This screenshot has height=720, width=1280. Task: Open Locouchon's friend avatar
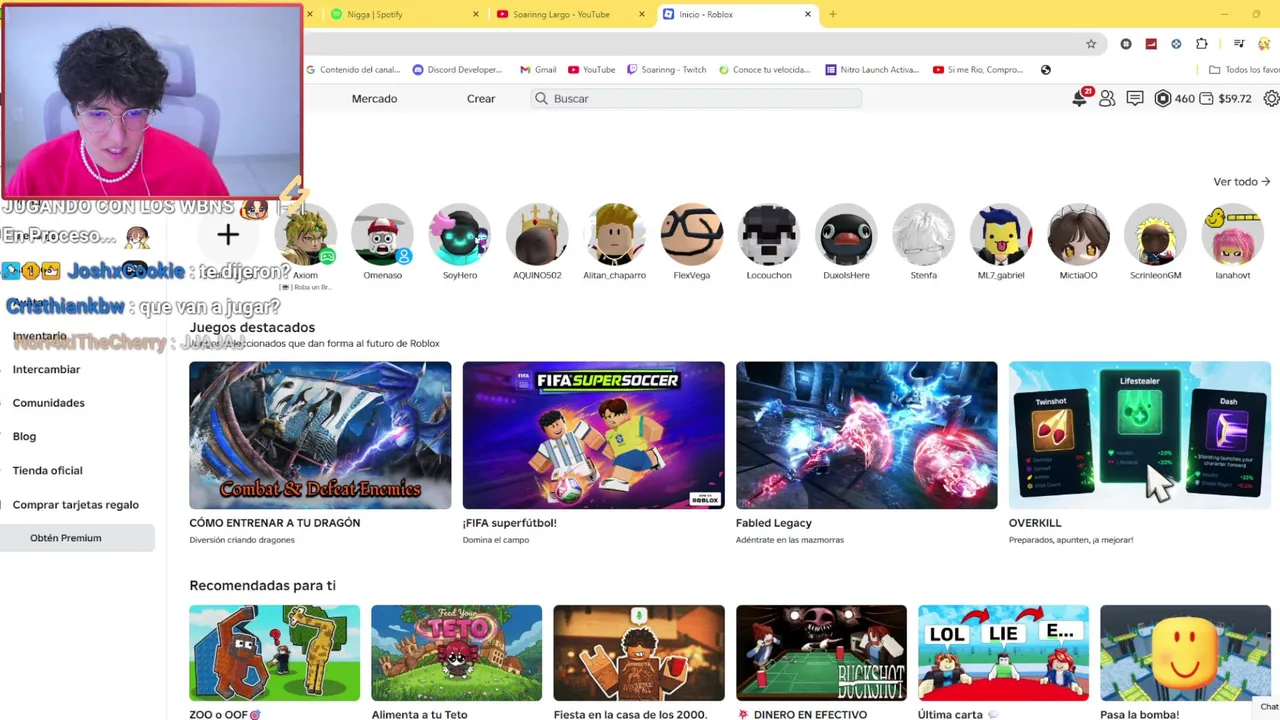[769, 236]
